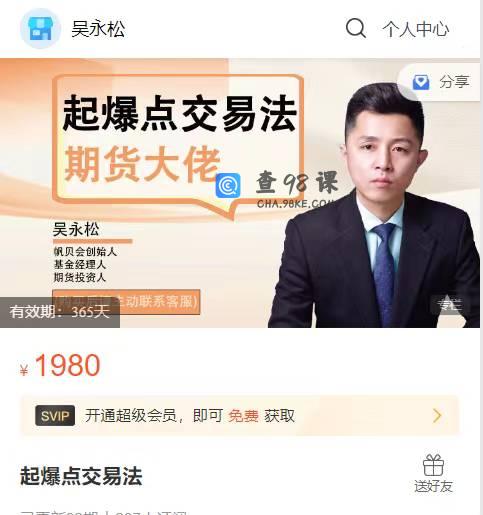This screenshot has width=483, height=515.
Task: Click the SVIP badge
Action: coord(55,416)
